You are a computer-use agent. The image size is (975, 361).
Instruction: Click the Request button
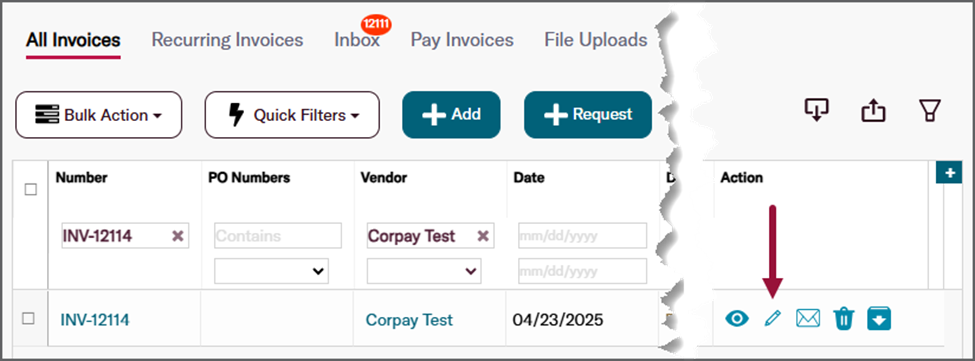click(x=588, y=114)
